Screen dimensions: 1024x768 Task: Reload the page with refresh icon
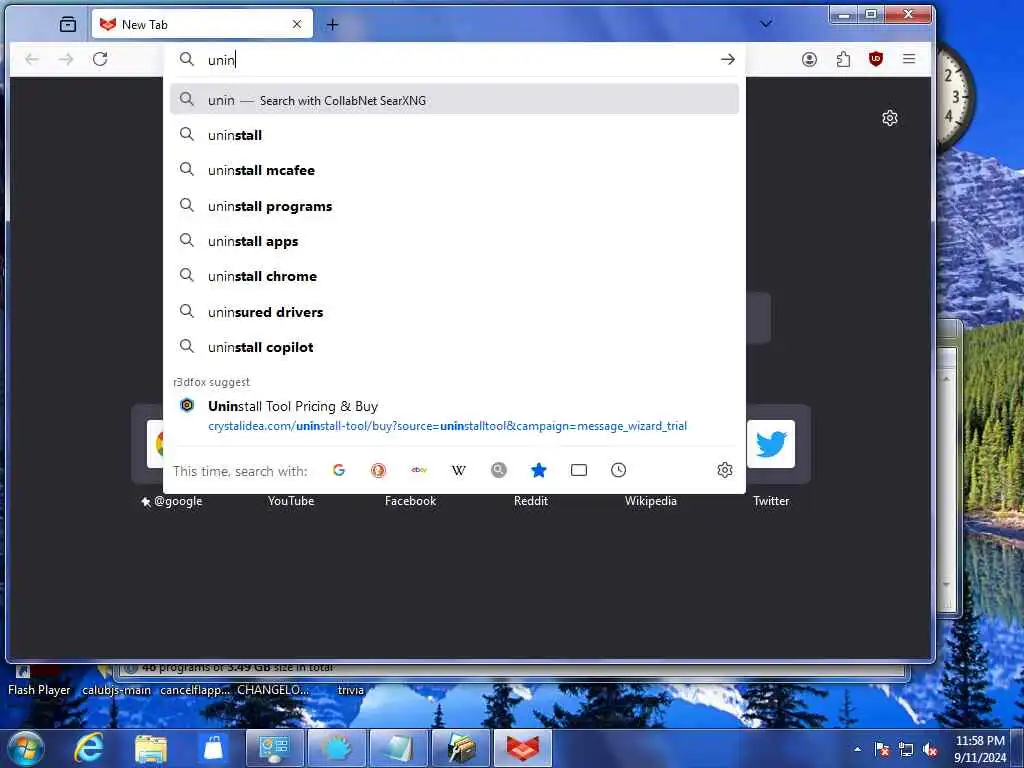100,59
